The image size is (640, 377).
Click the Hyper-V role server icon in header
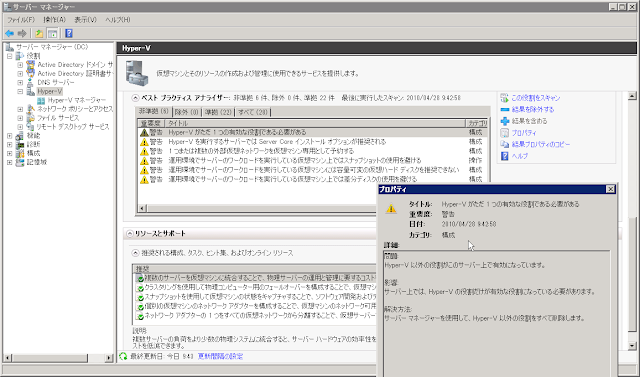pos(137,73)
